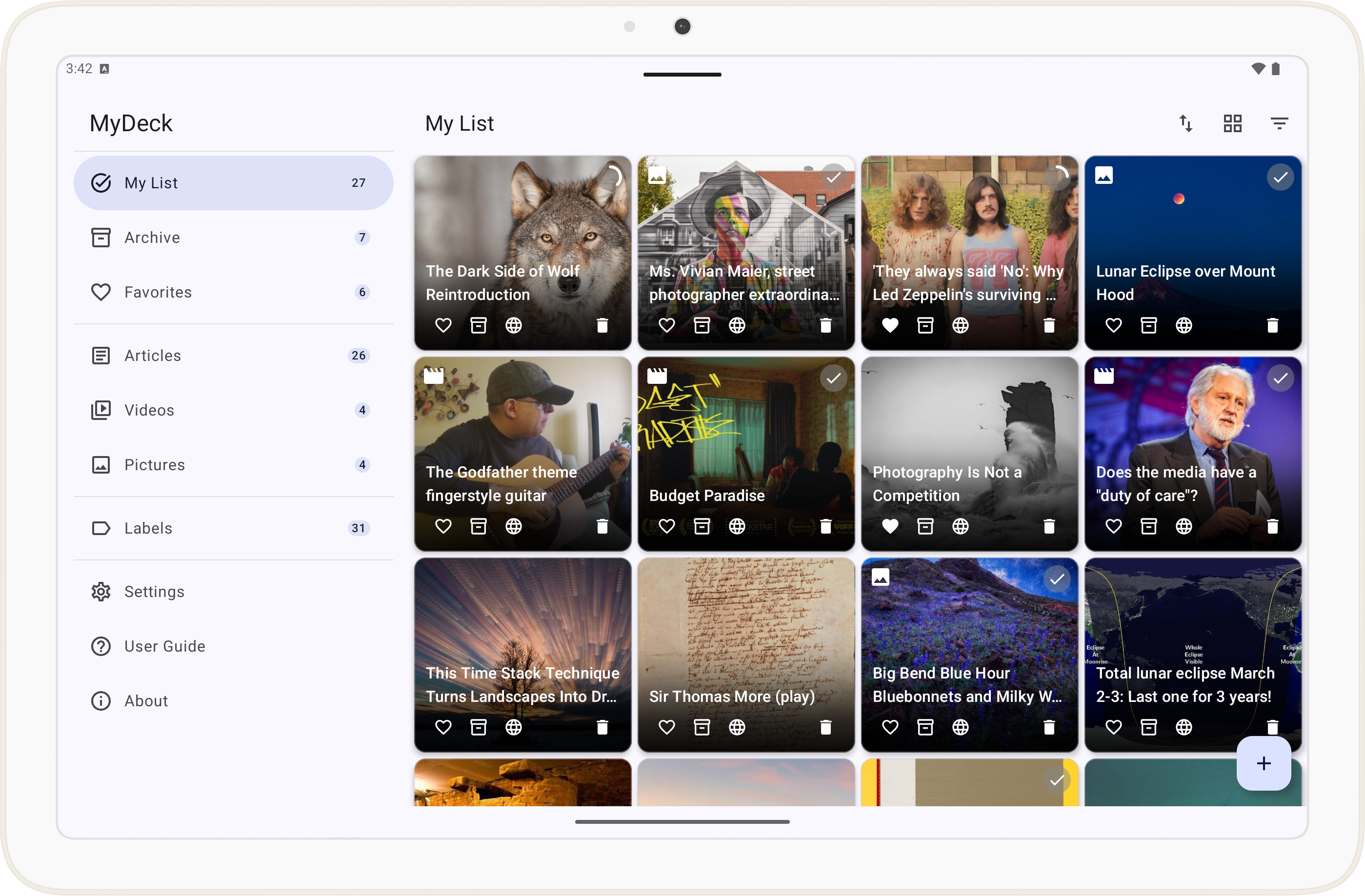
Task: Favorite the "The Dark Side of Wolf Reintroduction" card
Action: click(x=443, y=325)
